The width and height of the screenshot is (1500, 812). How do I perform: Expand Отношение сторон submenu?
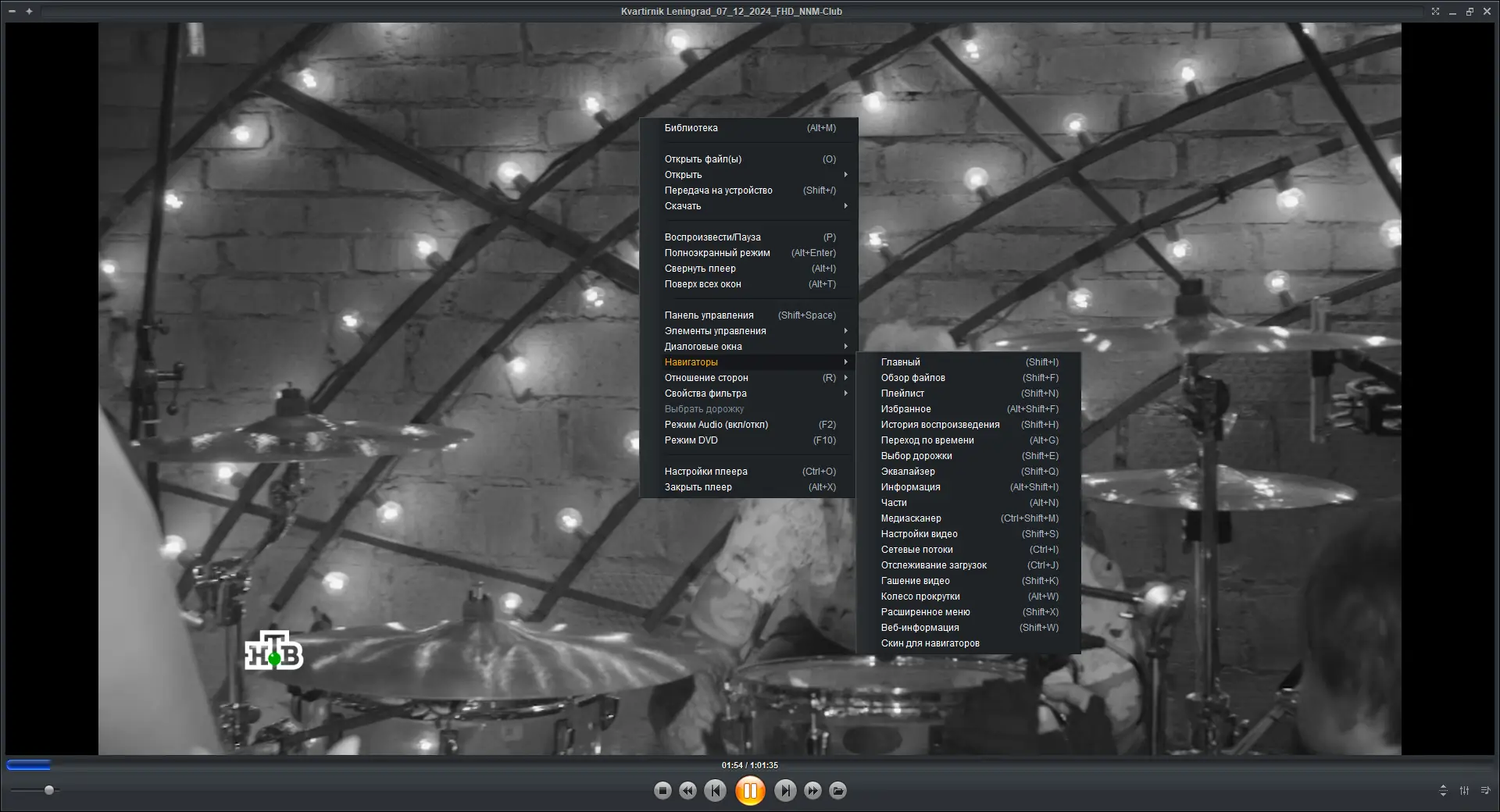pyautogui.click(x=749, y=378)
